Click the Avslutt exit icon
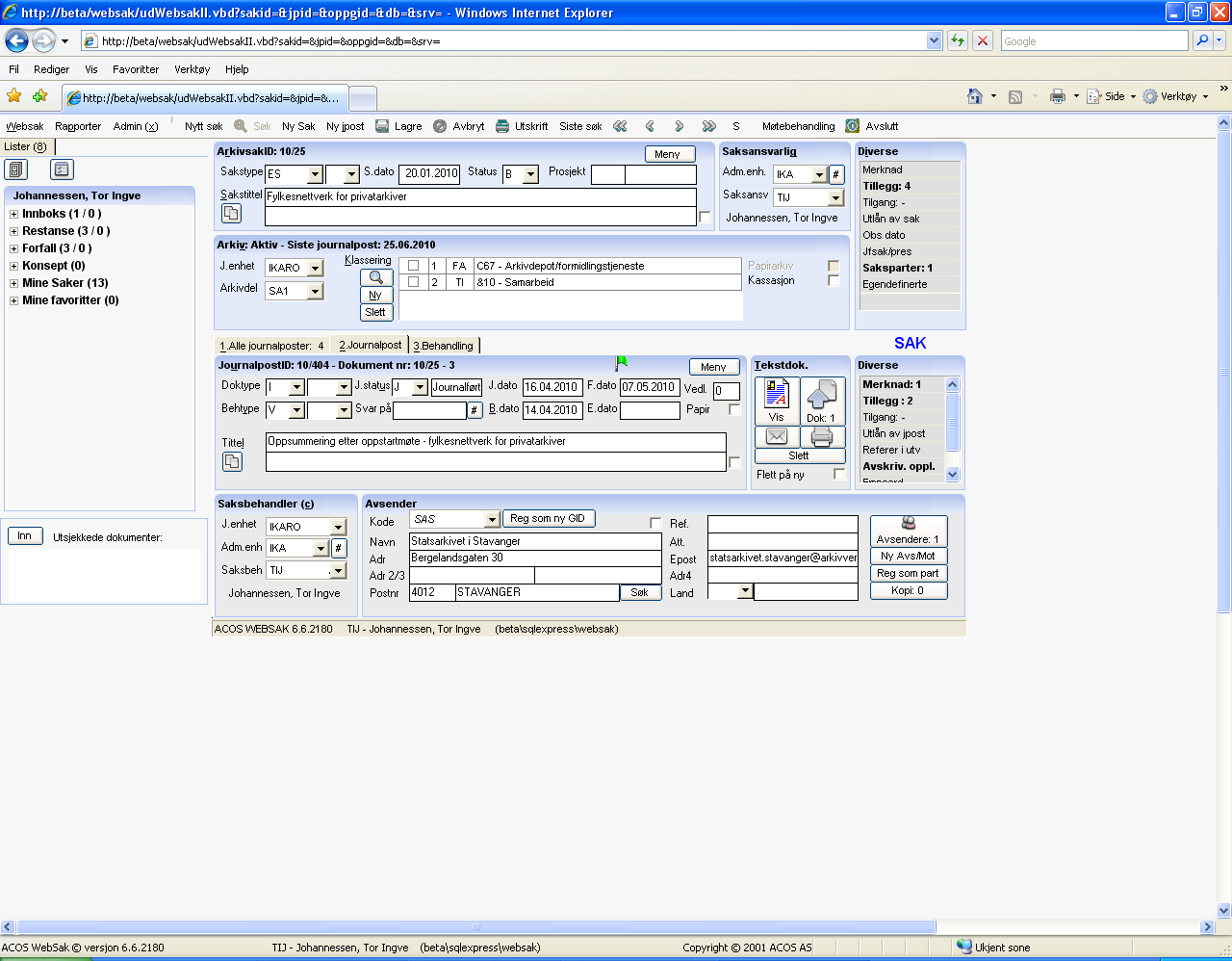The image size is (1232, 961). coord(852,126)
